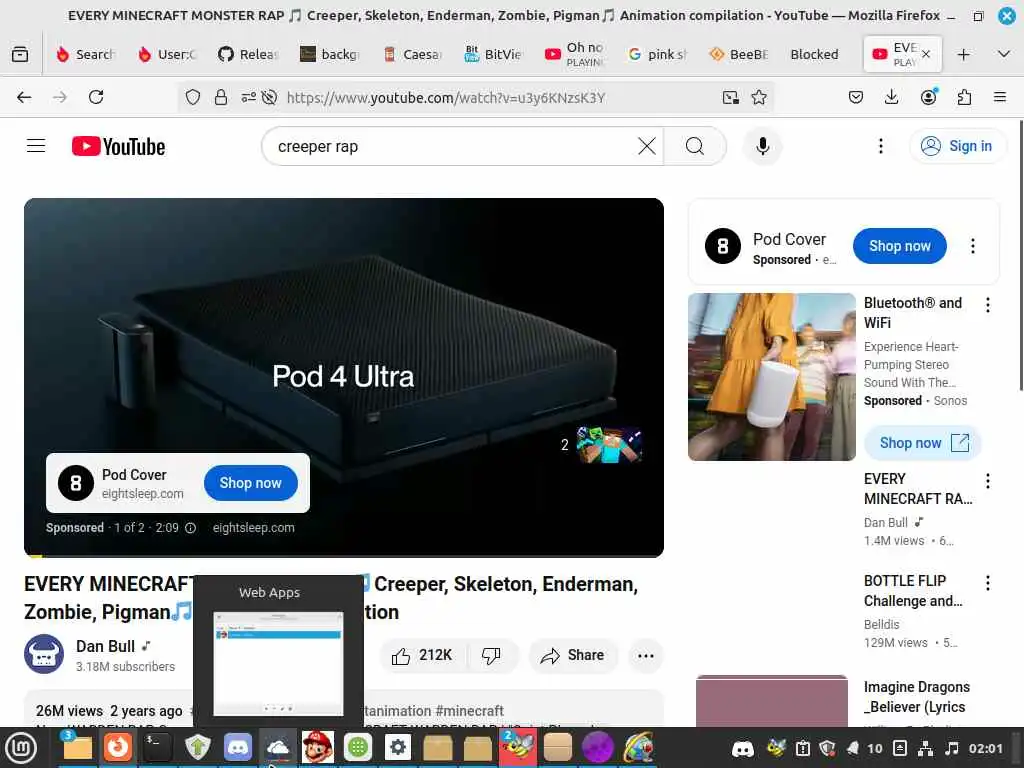
Task: Click Shop now on the video ad overlay
Action: [x=251, y=483]
